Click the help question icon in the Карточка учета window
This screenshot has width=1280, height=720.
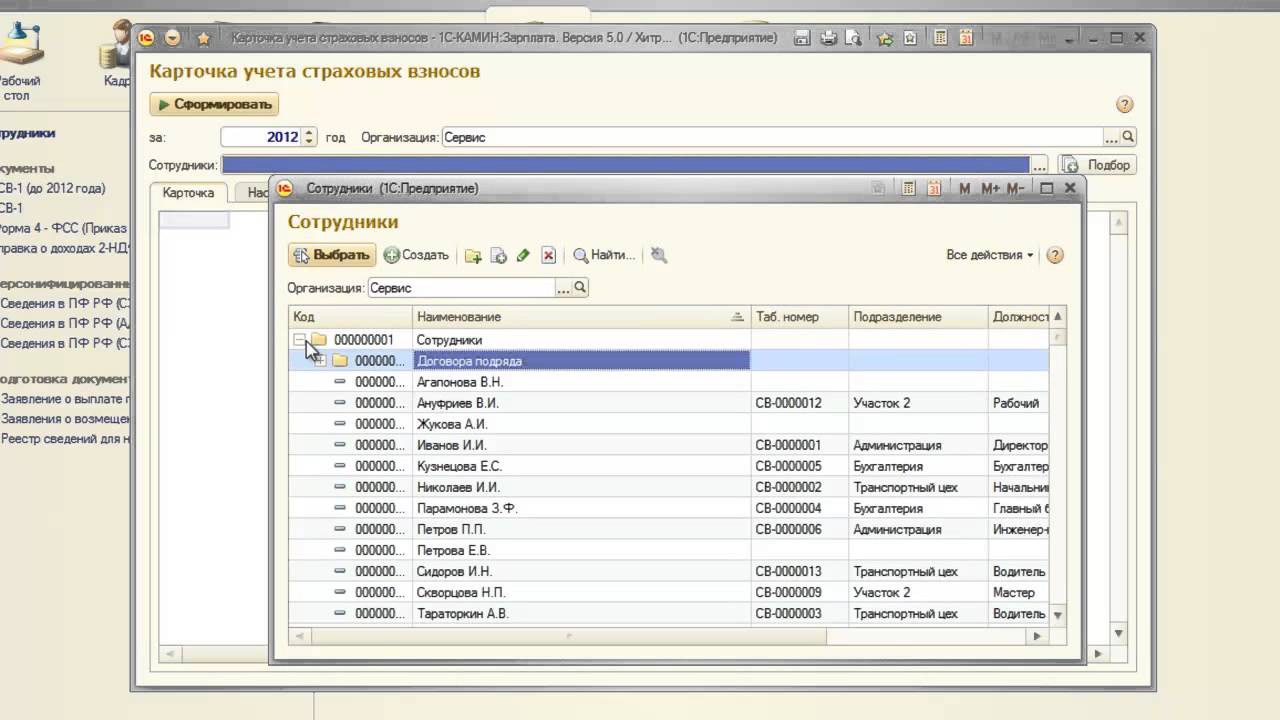(x=1124, y=104)
